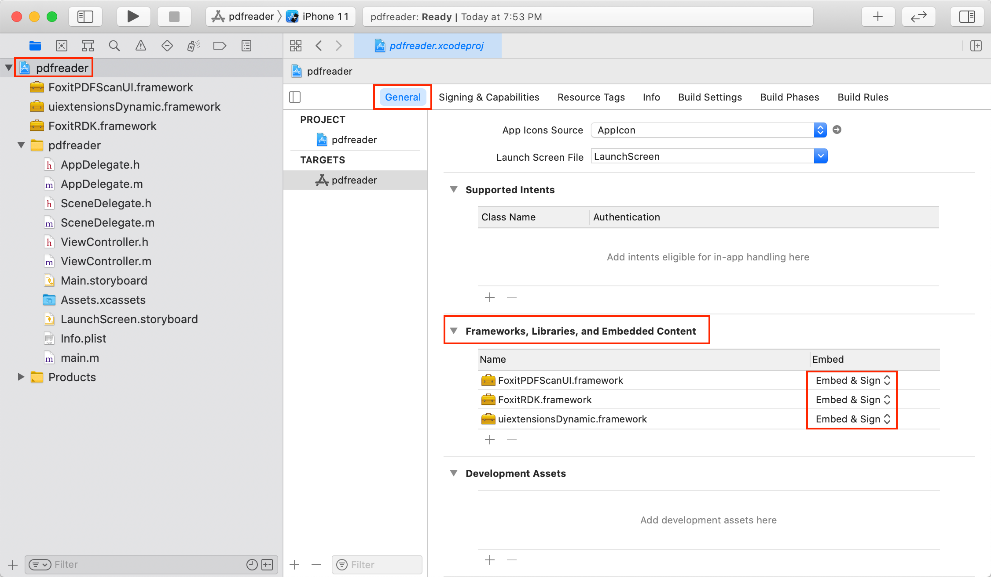991x577 pixels.
Task: Open the Library plus button
Action: [878, 16]
